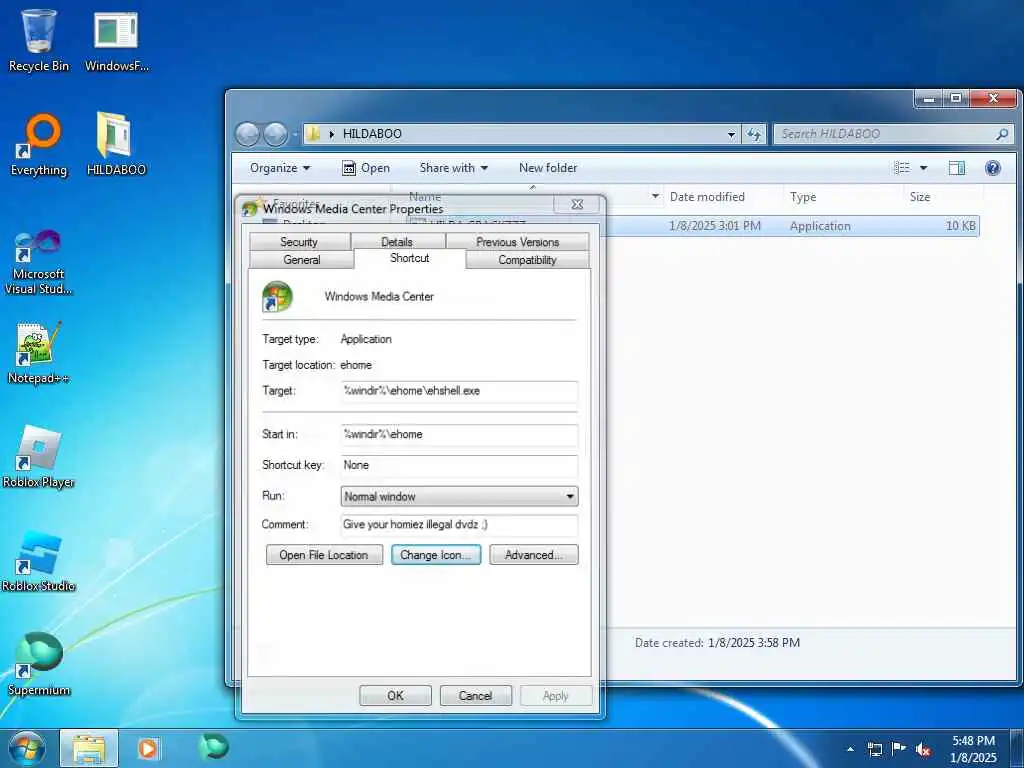1024x768 pixels.
Task: Select the Everything desktop shortcut
Action: pos(39,145)
